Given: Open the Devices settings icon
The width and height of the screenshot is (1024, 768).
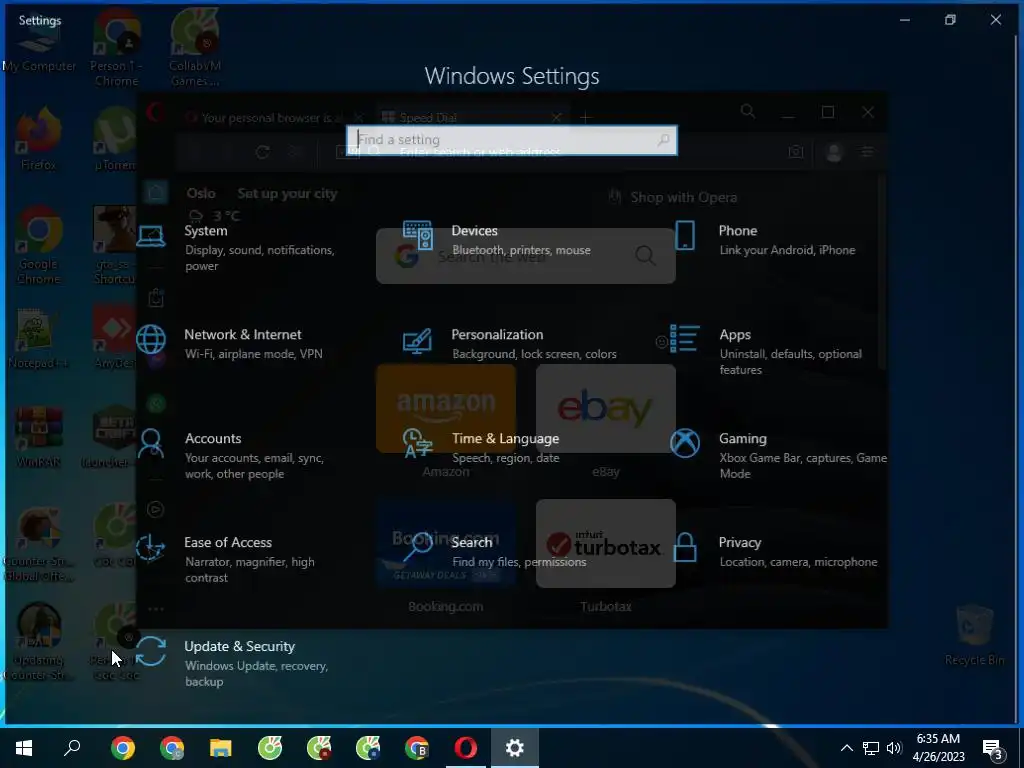Looking at the screenshot, I should pyautogui.click(x=417, y=236).
